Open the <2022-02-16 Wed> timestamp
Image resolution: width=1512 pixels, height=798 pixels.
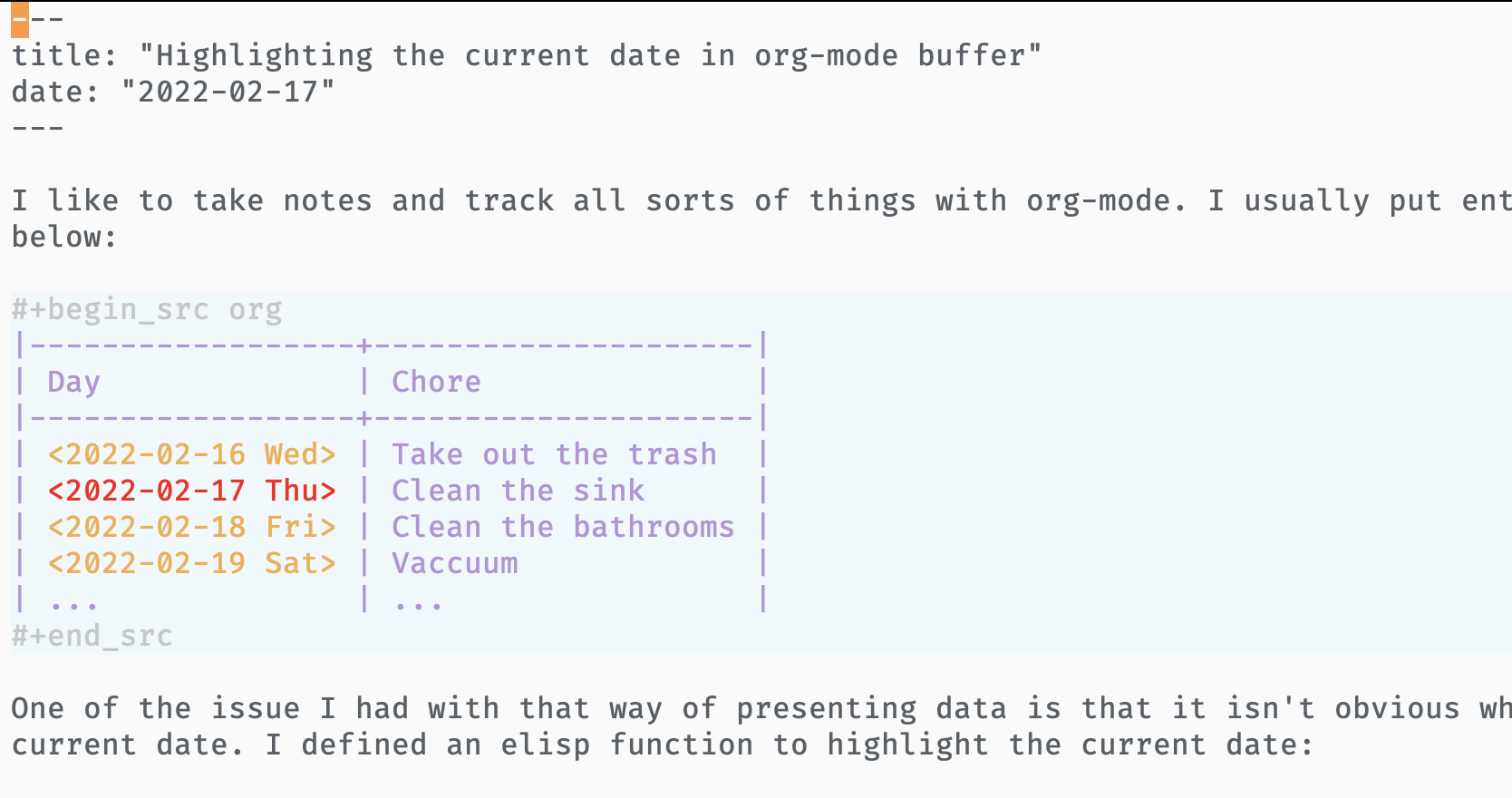click(x=191, y=454)
